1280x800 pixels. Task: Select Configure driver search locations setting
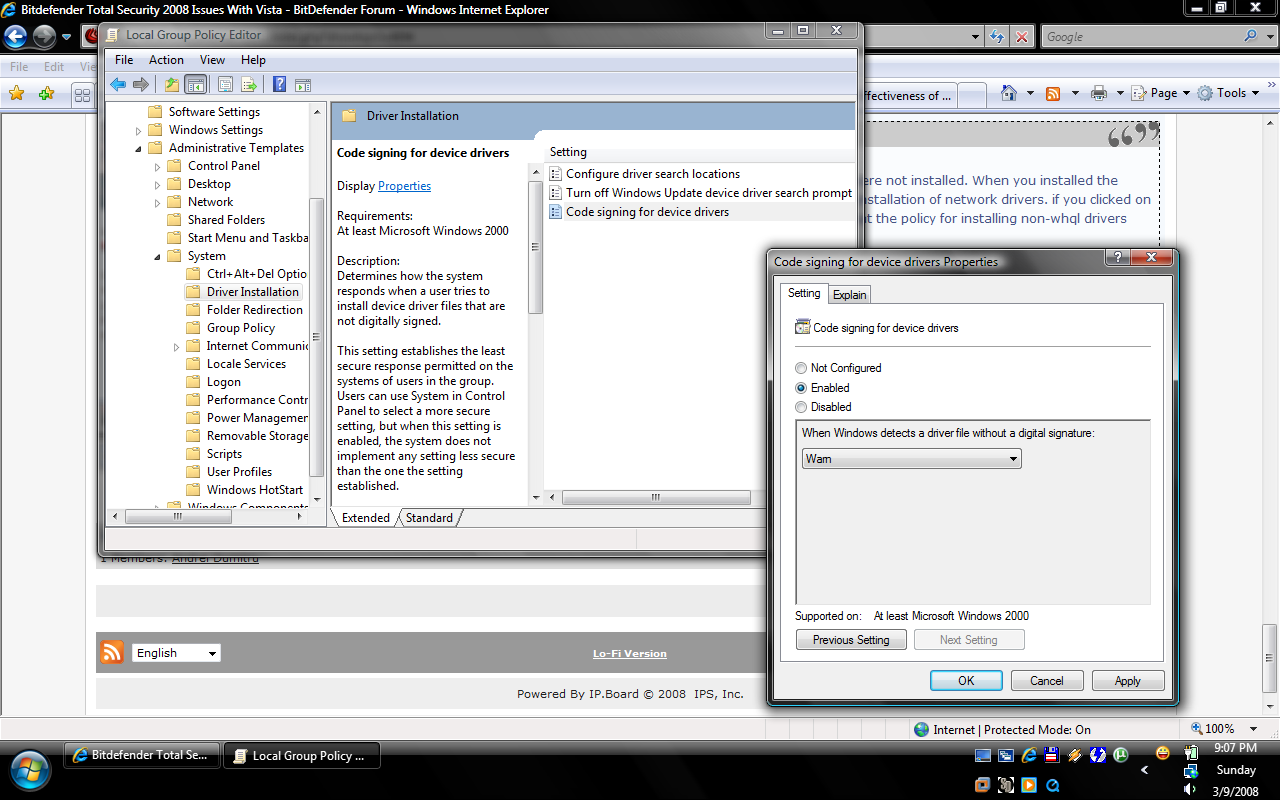tap(653, 174)
